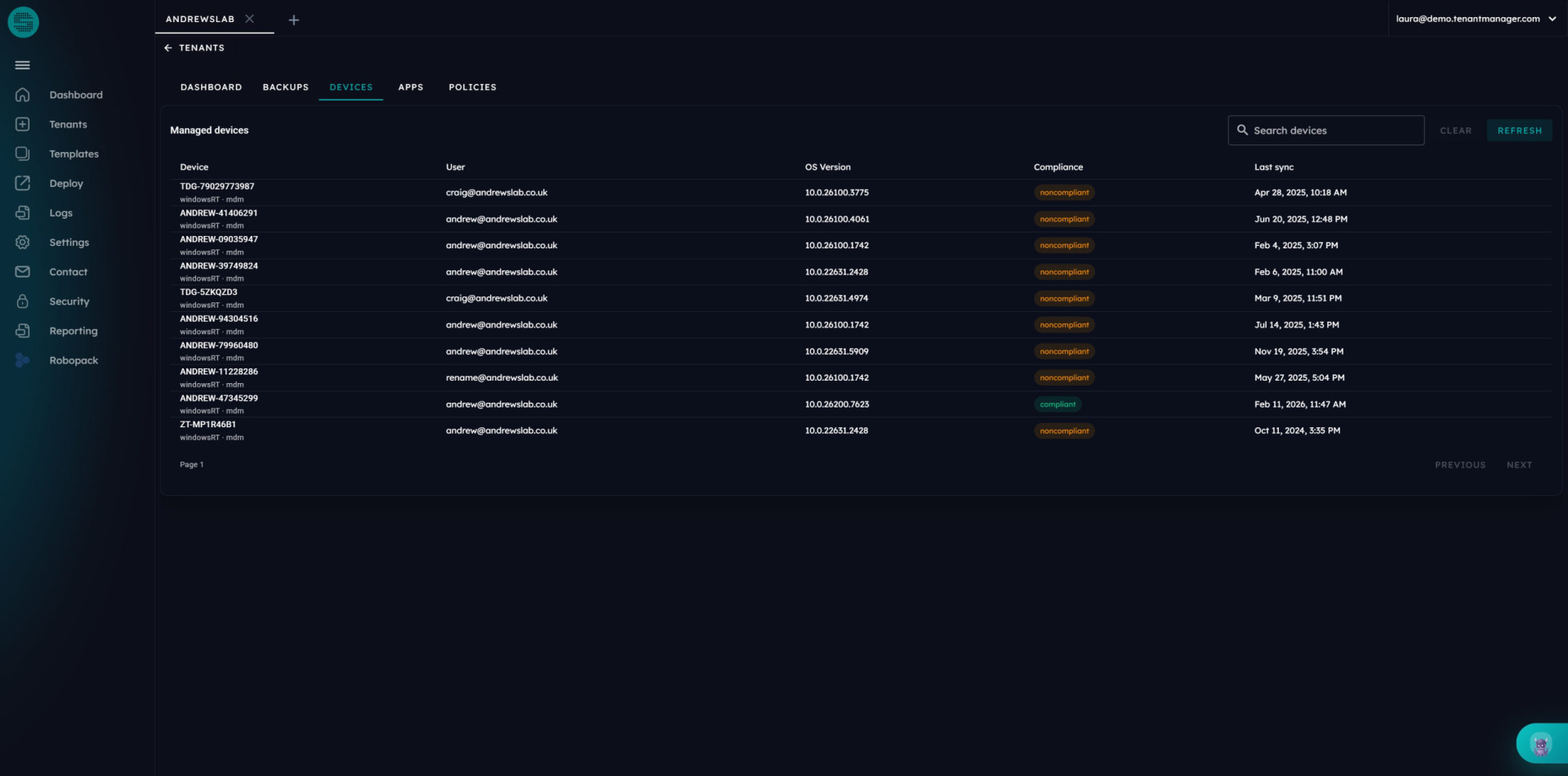This screenshot has width=1568, height=776.
Task: Click the Refresh button
Action: click(x=1519, y=131)
